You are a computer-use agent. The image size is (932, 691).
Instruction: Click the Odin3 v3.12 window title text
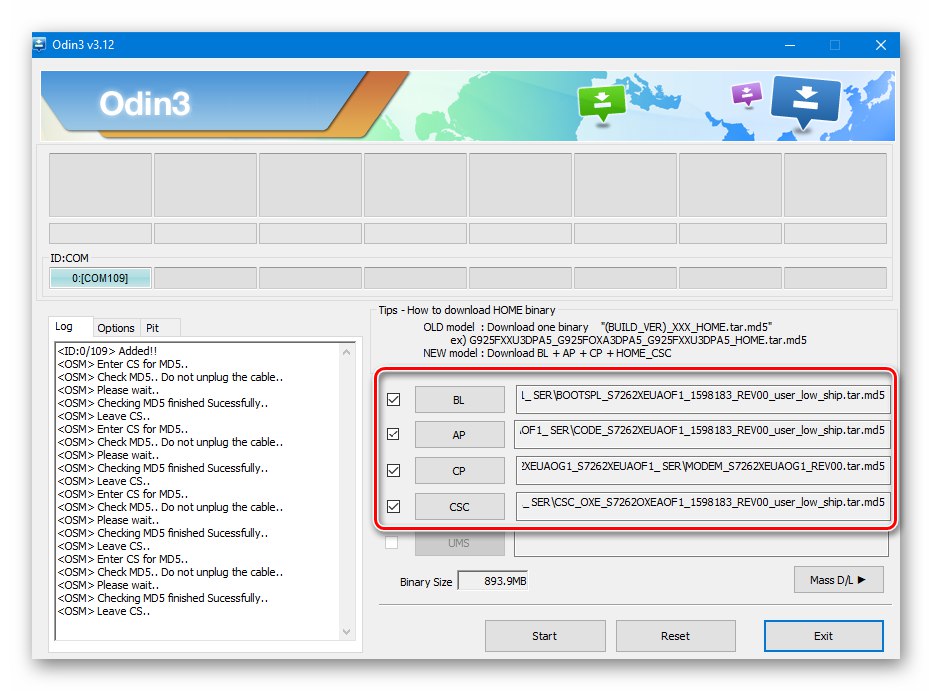pyautogui.click(x=83, y=45)
